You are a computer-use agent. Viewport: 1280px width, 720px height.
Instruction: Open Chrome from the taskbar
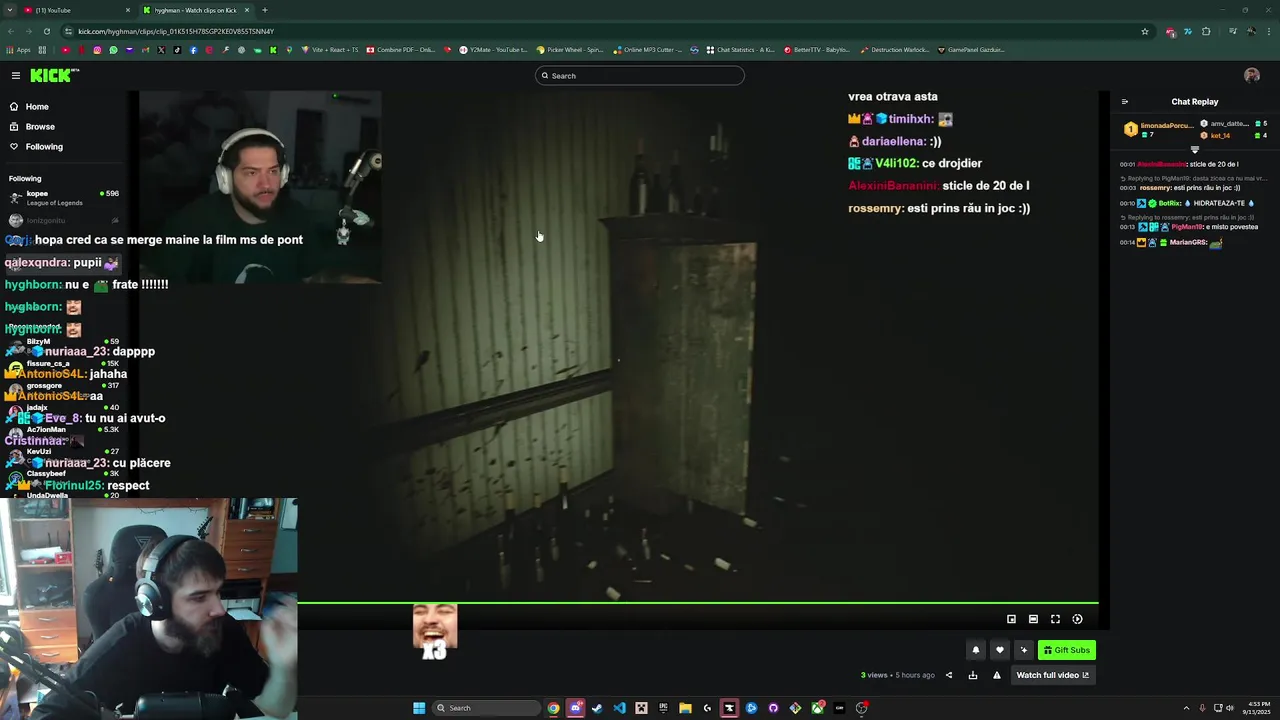pos(553,708)
